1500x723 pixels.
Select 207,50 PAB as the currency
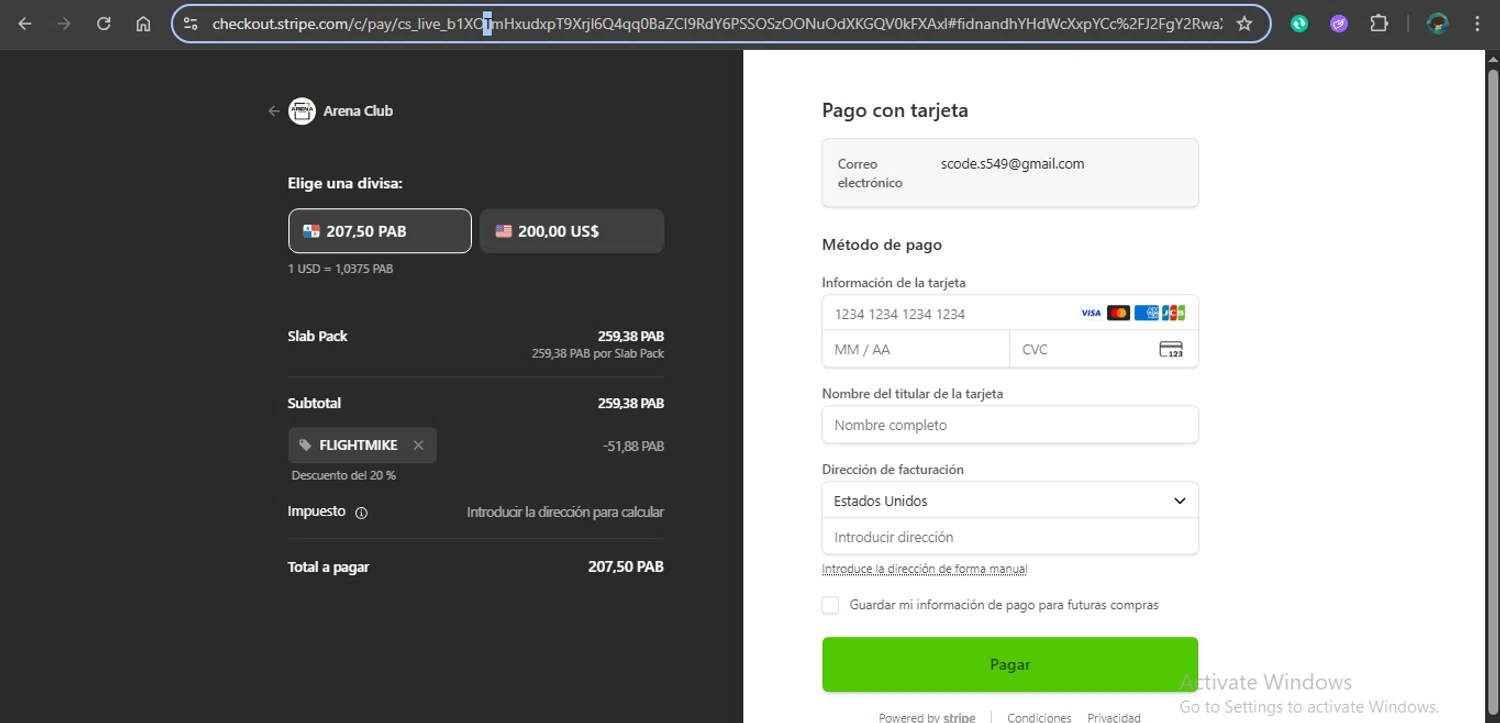pyautogui.click(x=380, y=231)
